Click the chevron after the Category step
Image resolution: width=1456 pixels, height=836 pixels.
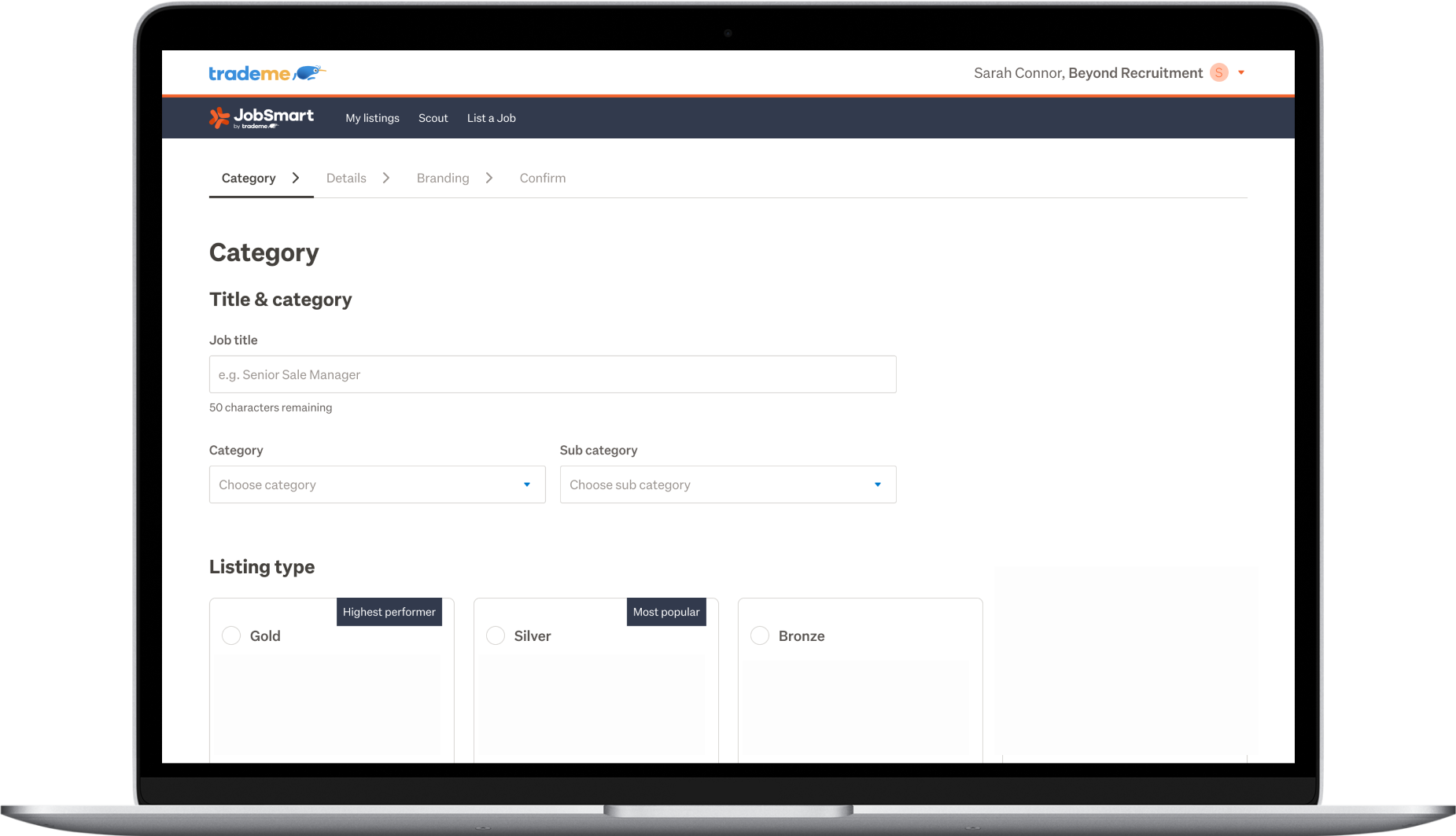(295, 178)
